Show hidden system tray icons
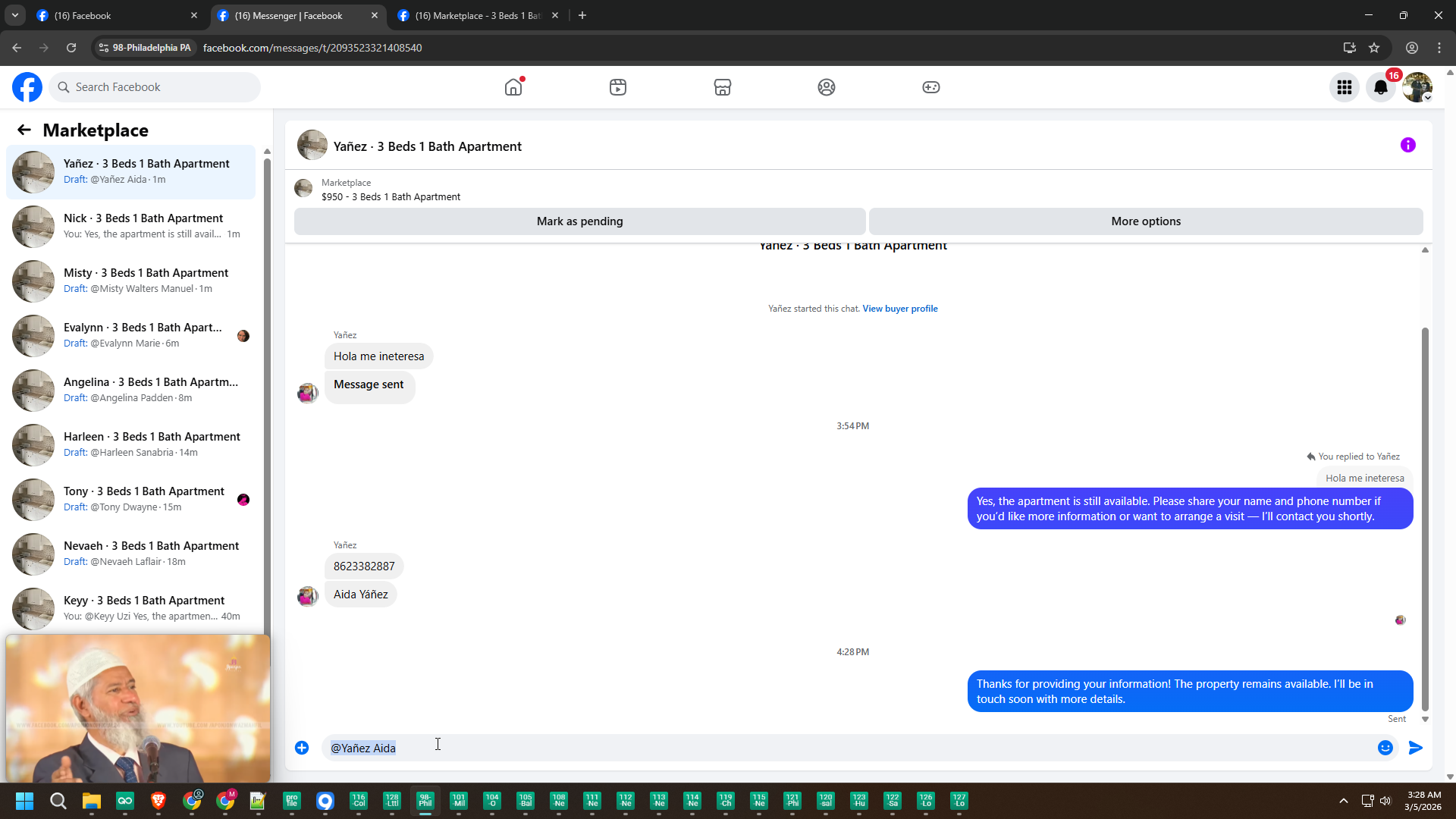 [1344, 801]
